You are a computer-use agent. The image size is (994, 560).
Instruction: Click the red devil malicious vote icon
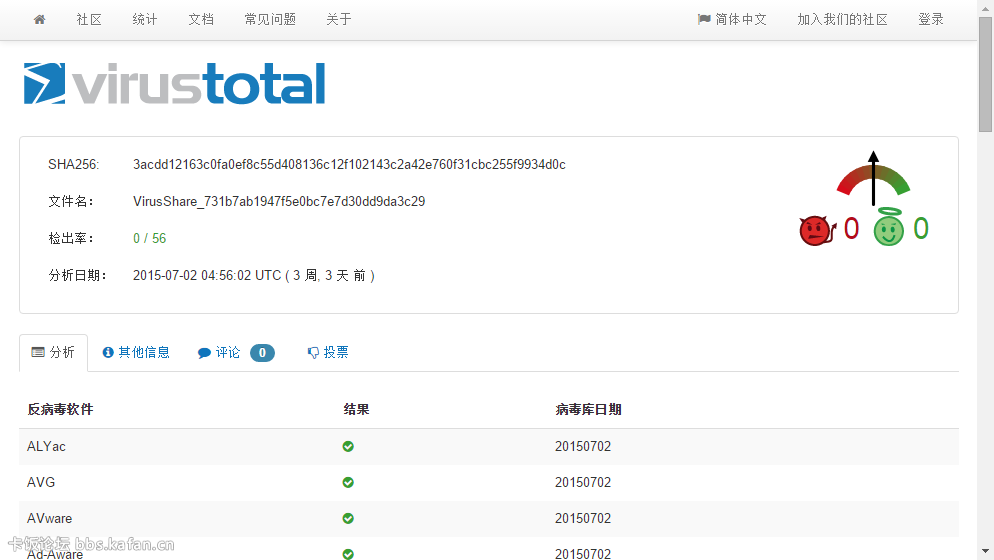coord(816,230)
